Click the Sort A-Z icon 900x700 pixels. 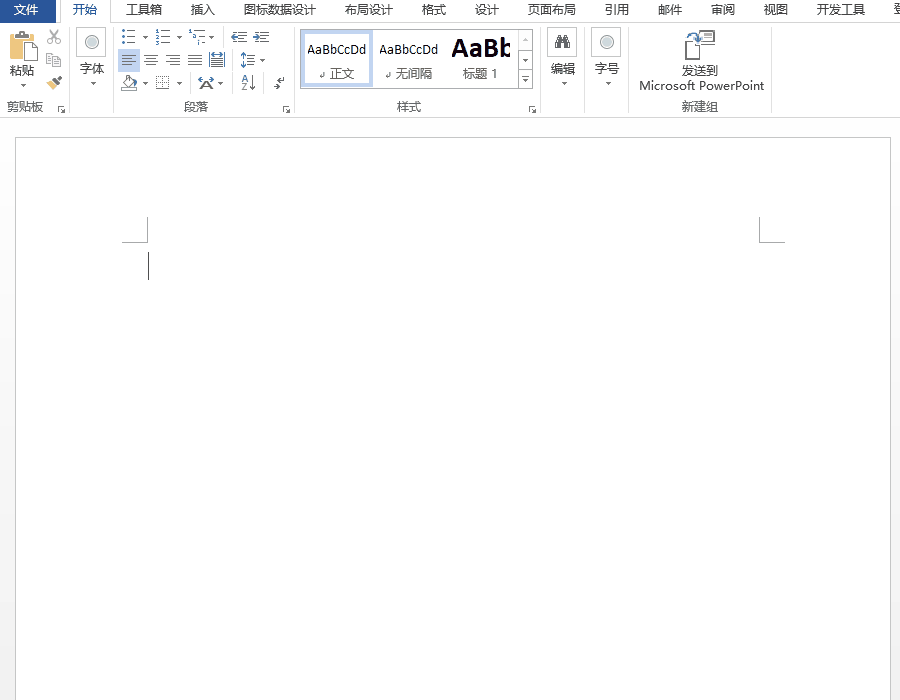pos(249,83)
